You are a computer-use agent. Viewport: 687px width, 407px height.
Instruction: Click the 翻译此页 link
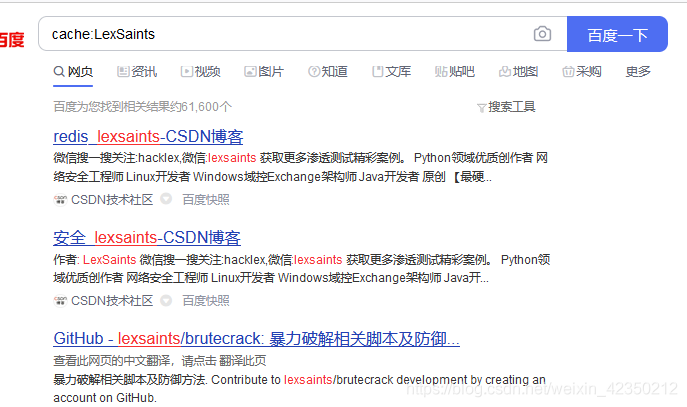point(243,361)
